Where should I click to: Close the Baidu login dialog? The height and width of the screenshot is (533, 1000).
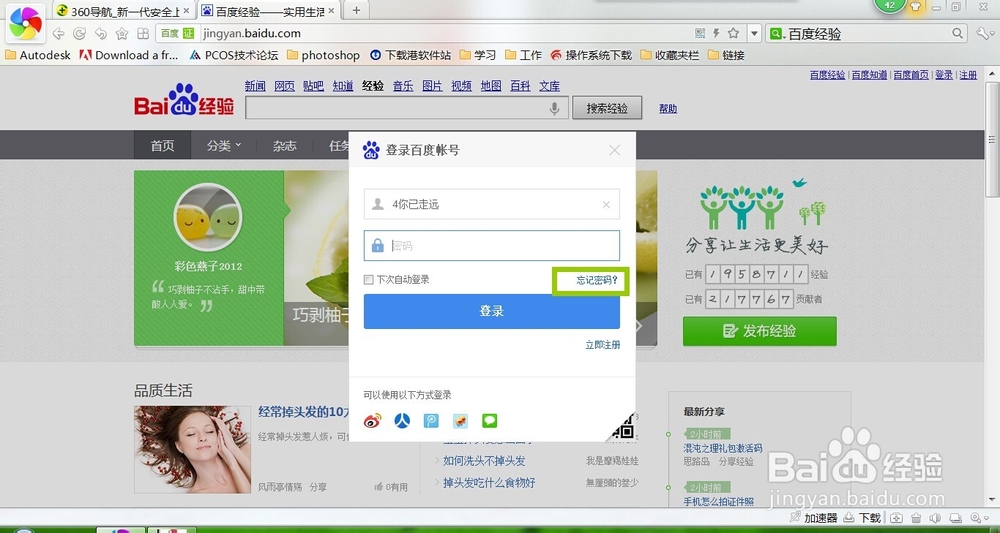pos(614,150)
